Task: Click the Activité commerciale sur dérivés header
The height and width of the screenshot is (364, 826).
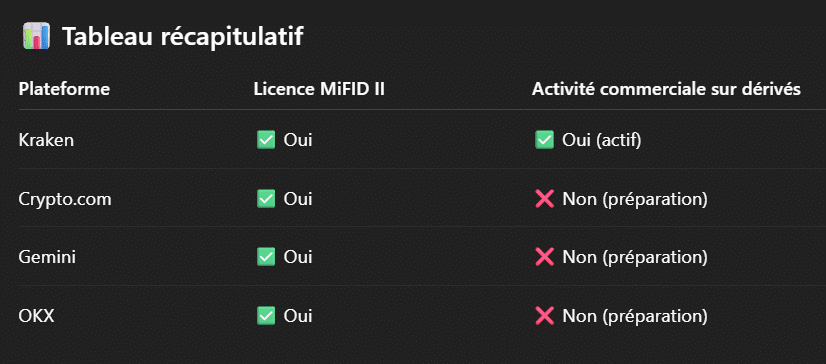Action: 666,89
